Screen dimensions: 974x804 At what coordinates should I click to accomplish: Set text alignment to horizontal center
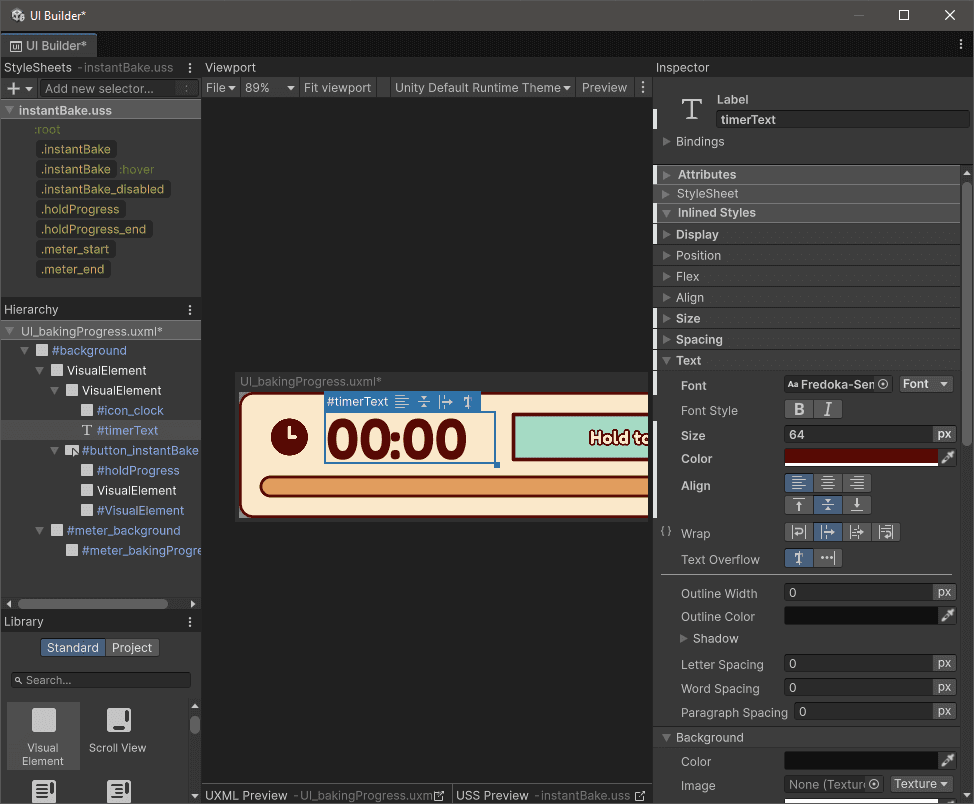tap(827, 483)
